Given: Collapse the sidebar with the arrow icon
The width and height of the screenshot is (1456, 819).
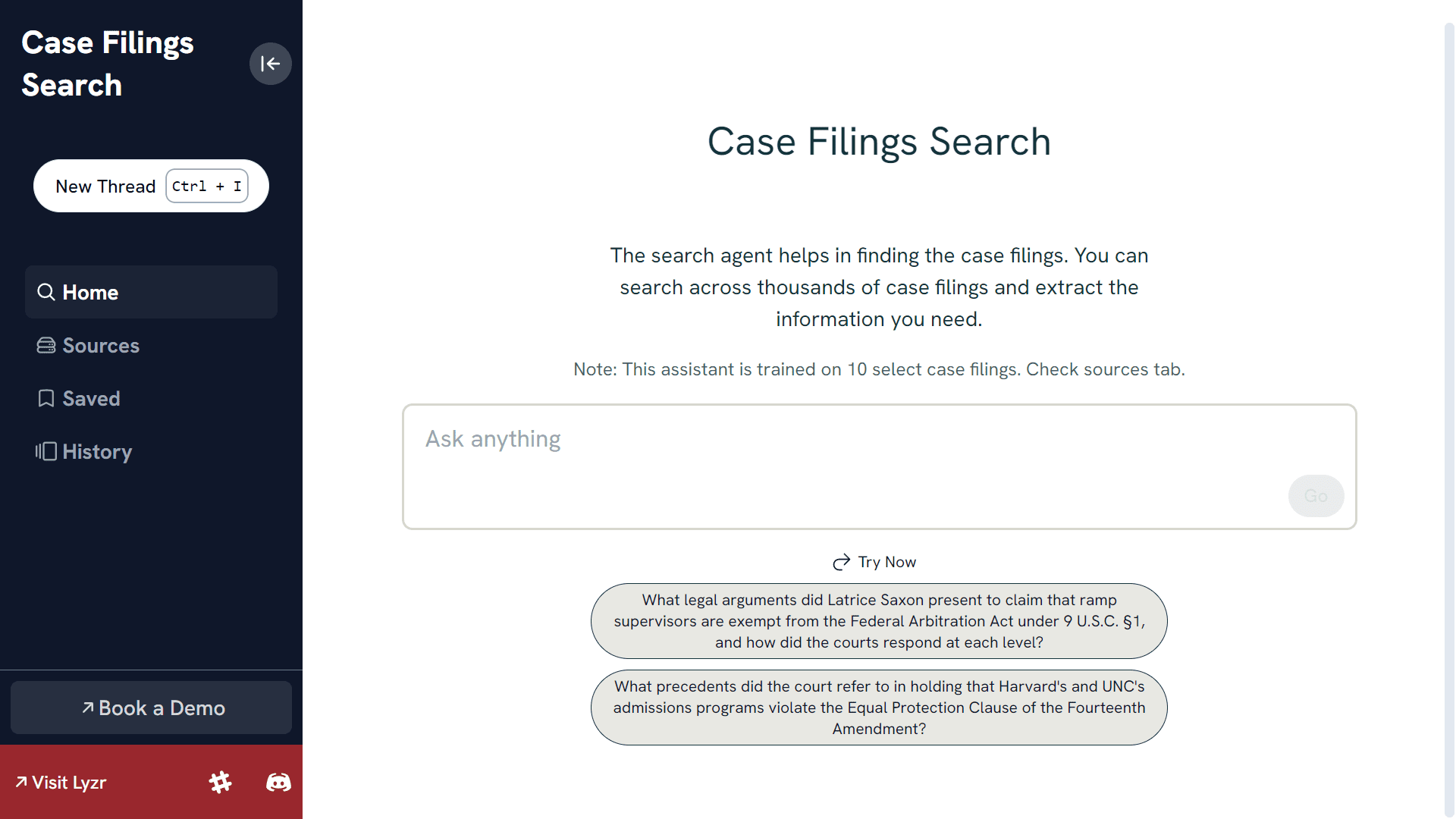Looking at the screenshot, I should tap(270, 64).
